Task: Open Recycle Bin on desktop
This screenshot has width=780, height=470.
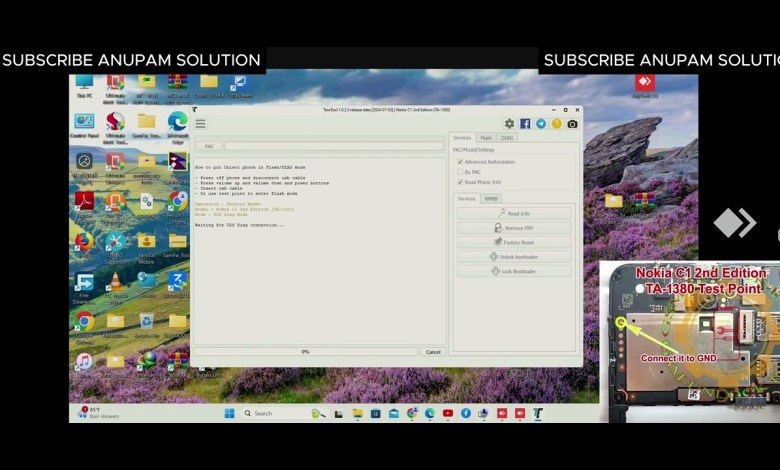Action: tap(146, 325)
